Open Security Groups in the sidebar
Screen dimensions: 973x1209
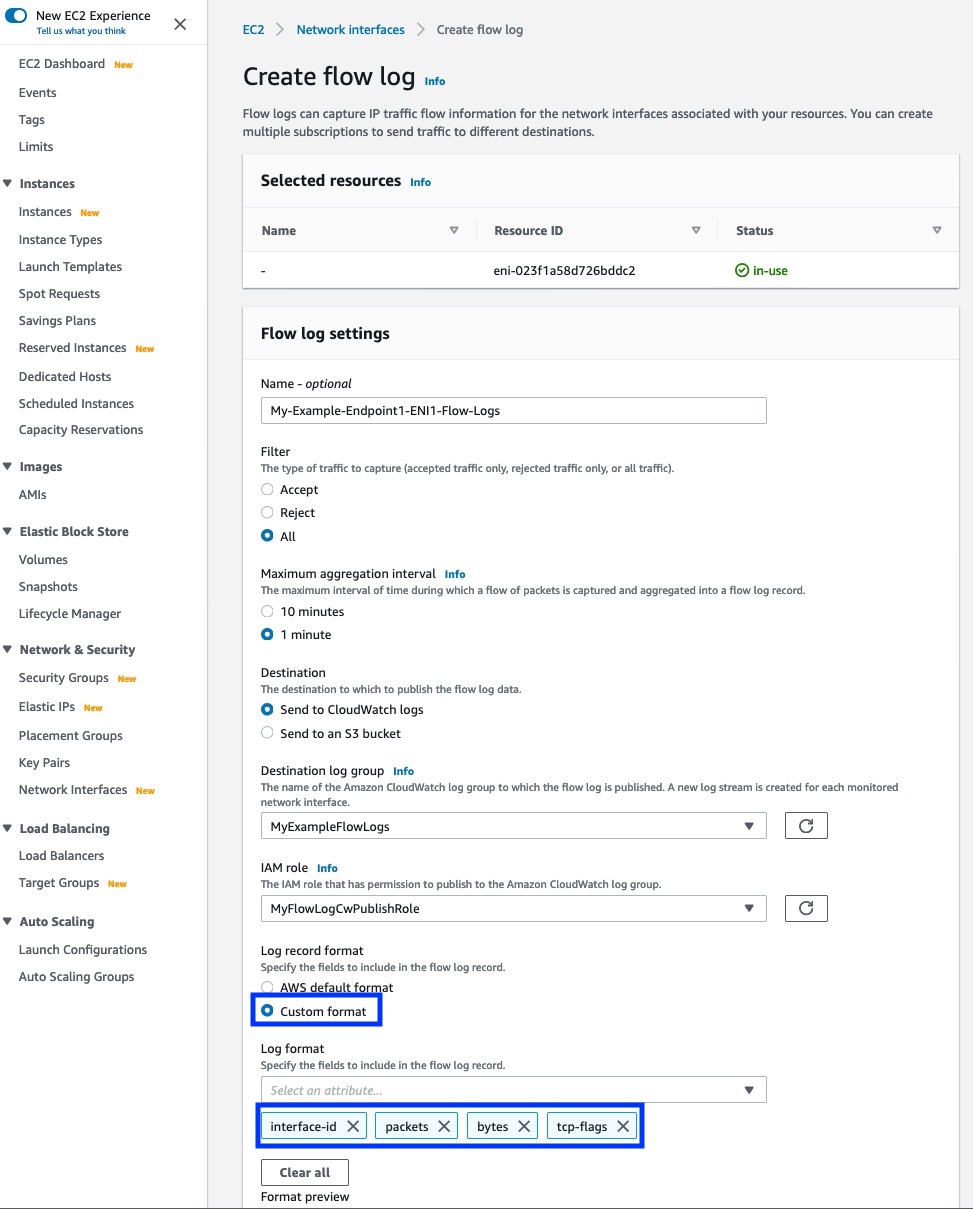64,678
